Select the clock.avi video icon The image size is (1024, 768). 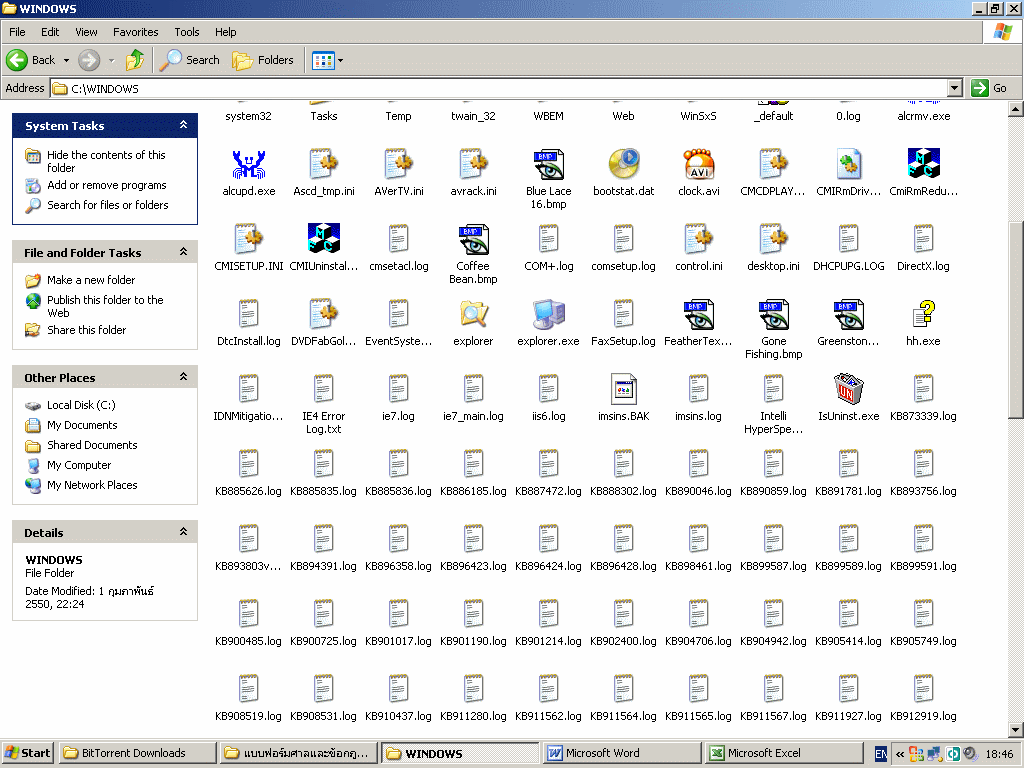click(x=698, y=164)
